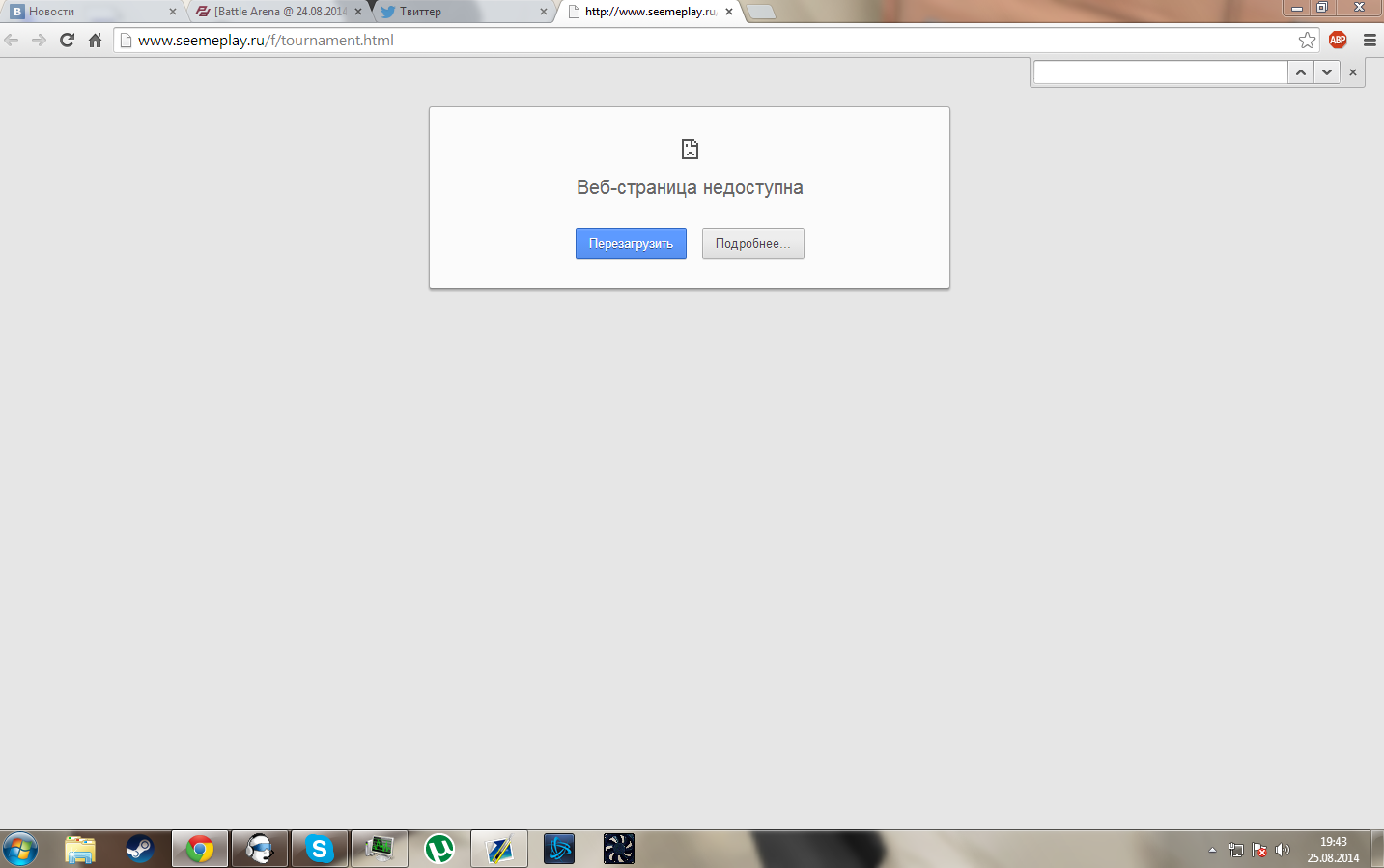Reload the page with Перезагрузить button
Screen dimensions: 1384x868
[x=631, y=243]
